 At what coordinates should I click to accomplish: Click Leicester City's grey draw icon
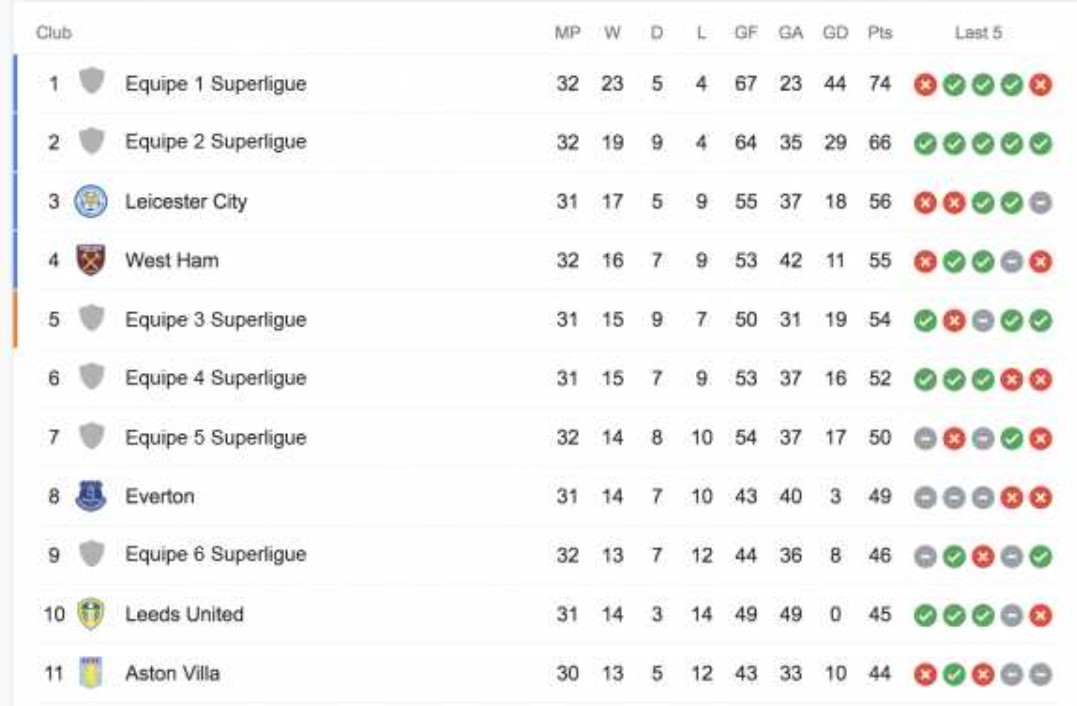point(1041,203)
